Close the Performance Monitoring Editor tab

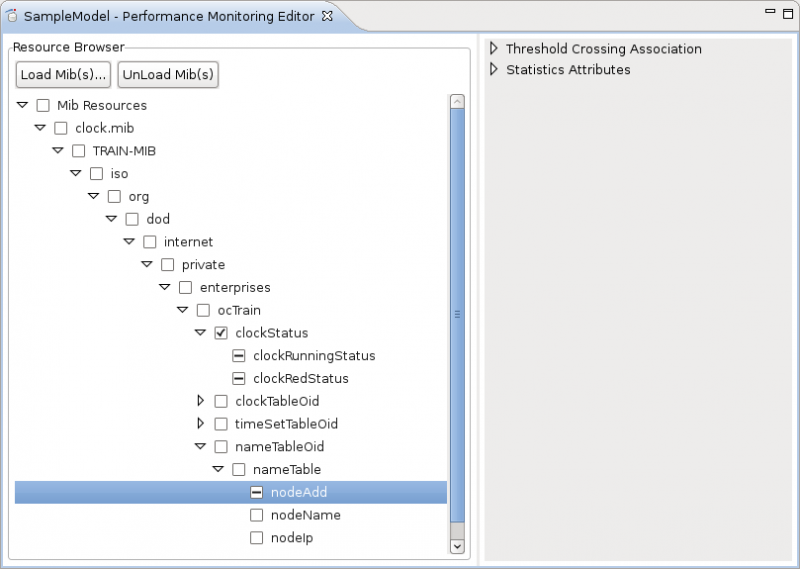point(327,16)
